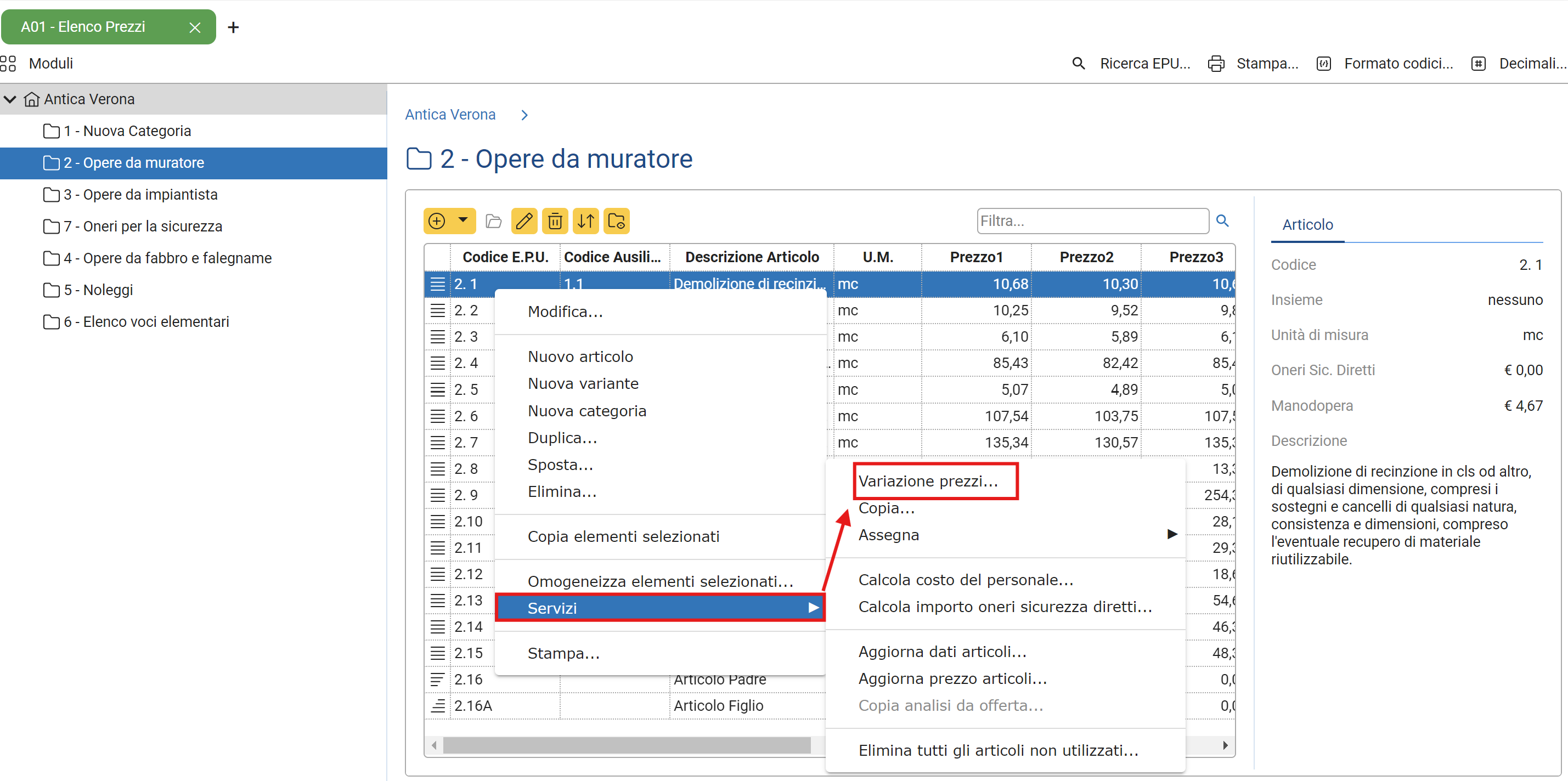Click the magnifier icon beside the Filtra field
The width and height of the screenshot is (1568, 781).
1222,220
